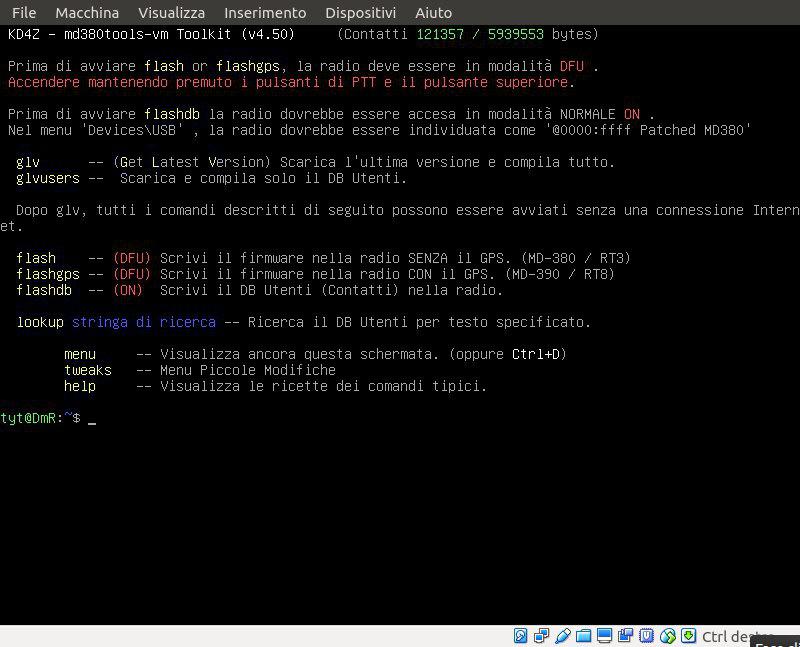Click '(Get Latest Version)' text
This screenshot has width=800, height=647.
(x=192, y=162)
